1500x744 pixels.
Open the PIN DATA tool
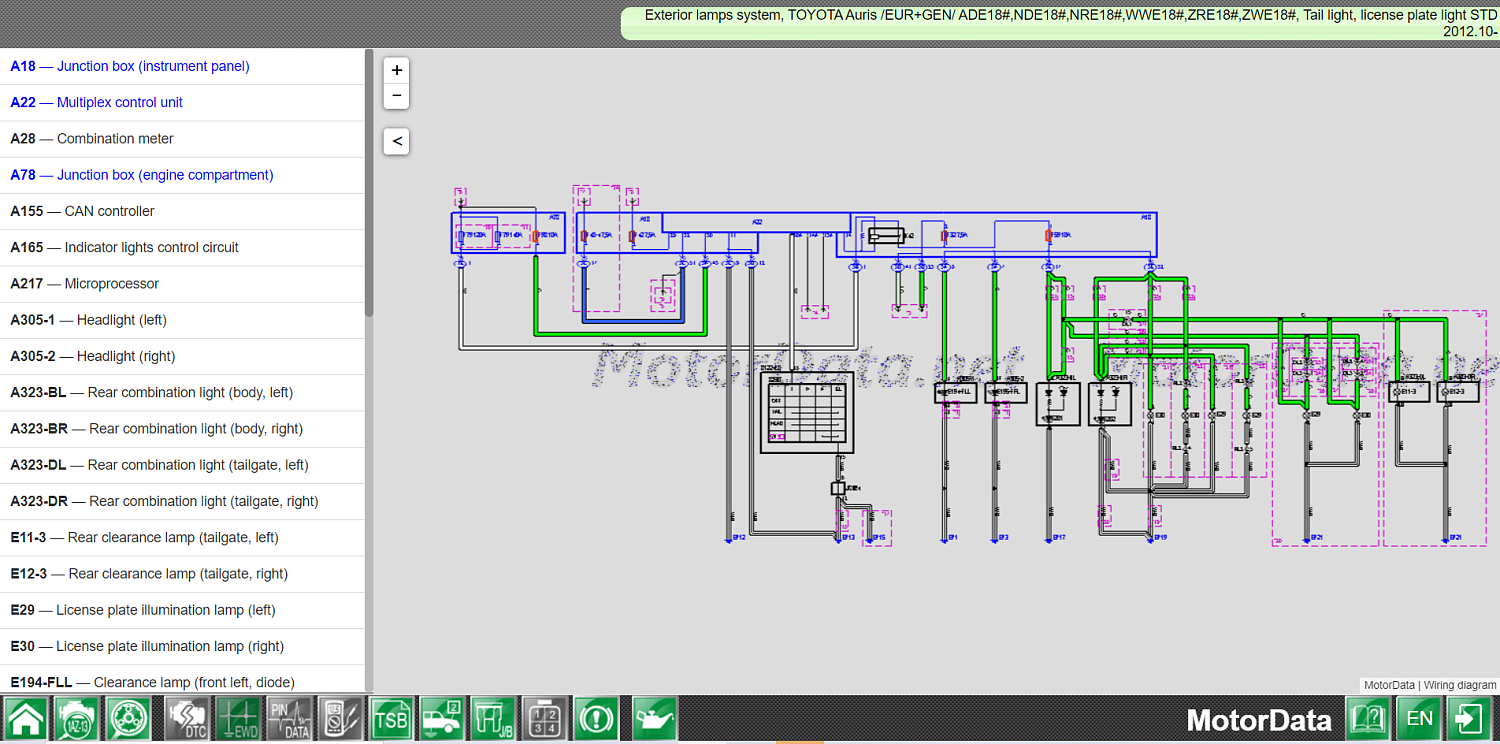tap(289, 718)
